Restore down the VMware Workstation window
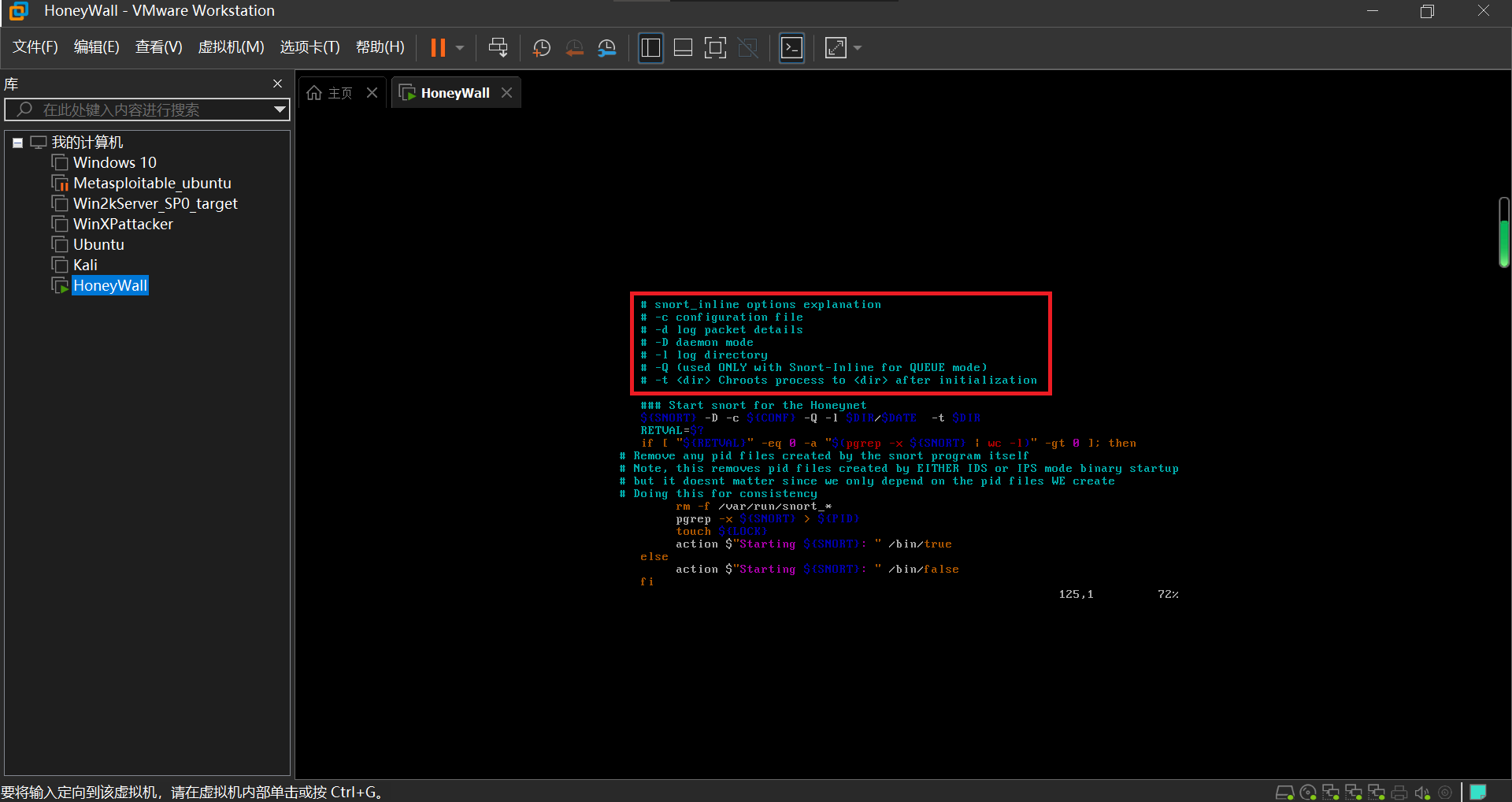 (x=1427, y=11)
